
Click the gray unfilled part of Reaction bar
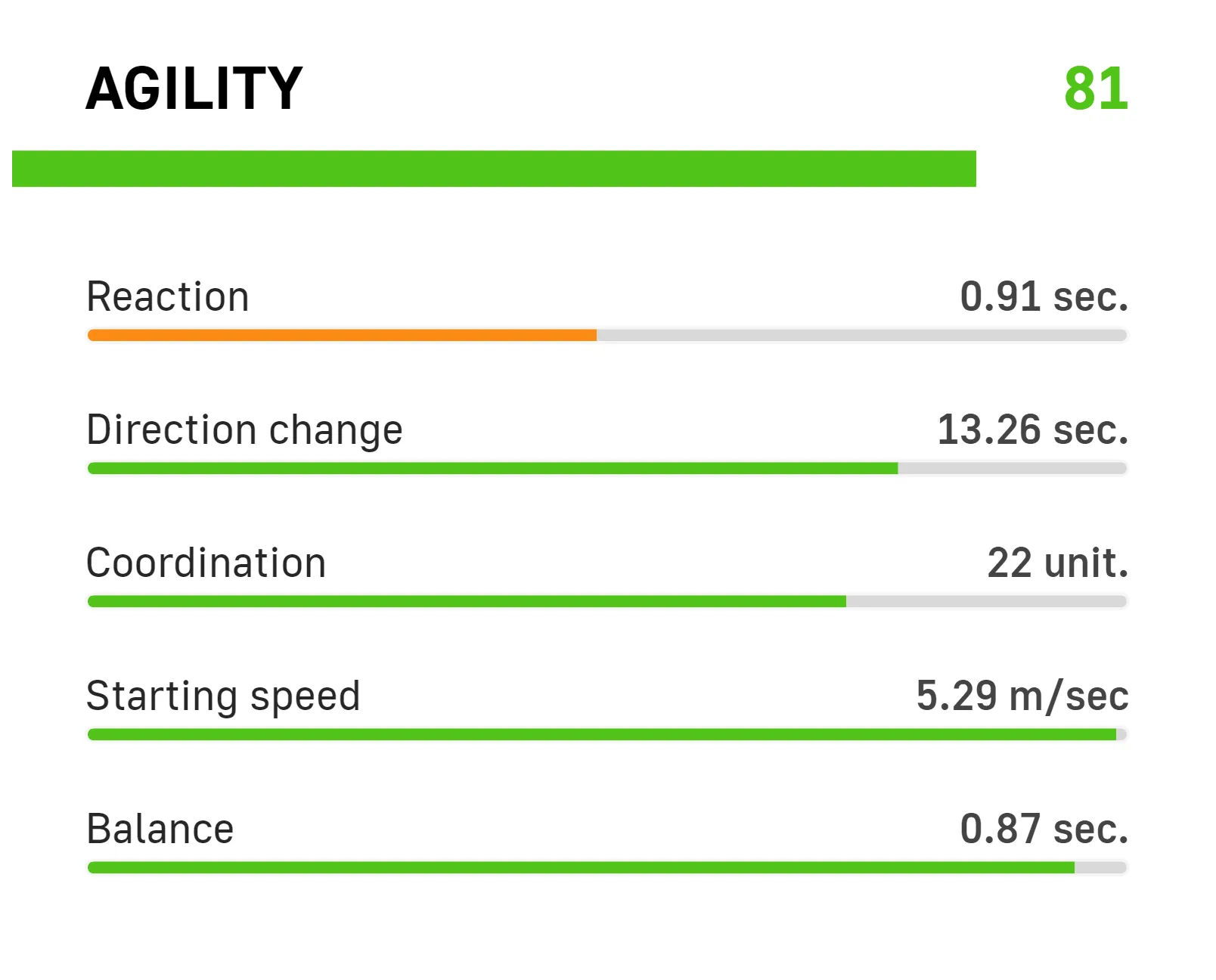coord(861,335)
